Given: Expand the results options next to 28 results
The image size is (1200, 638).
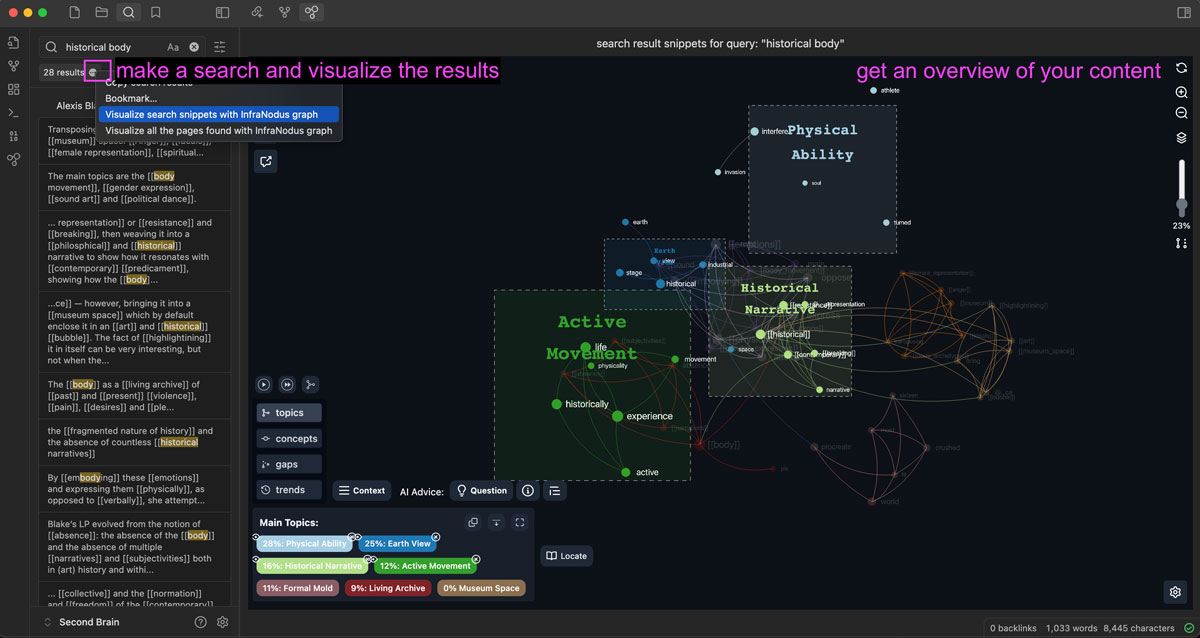Looking at the screenshot, I should (x=93, y=72).
